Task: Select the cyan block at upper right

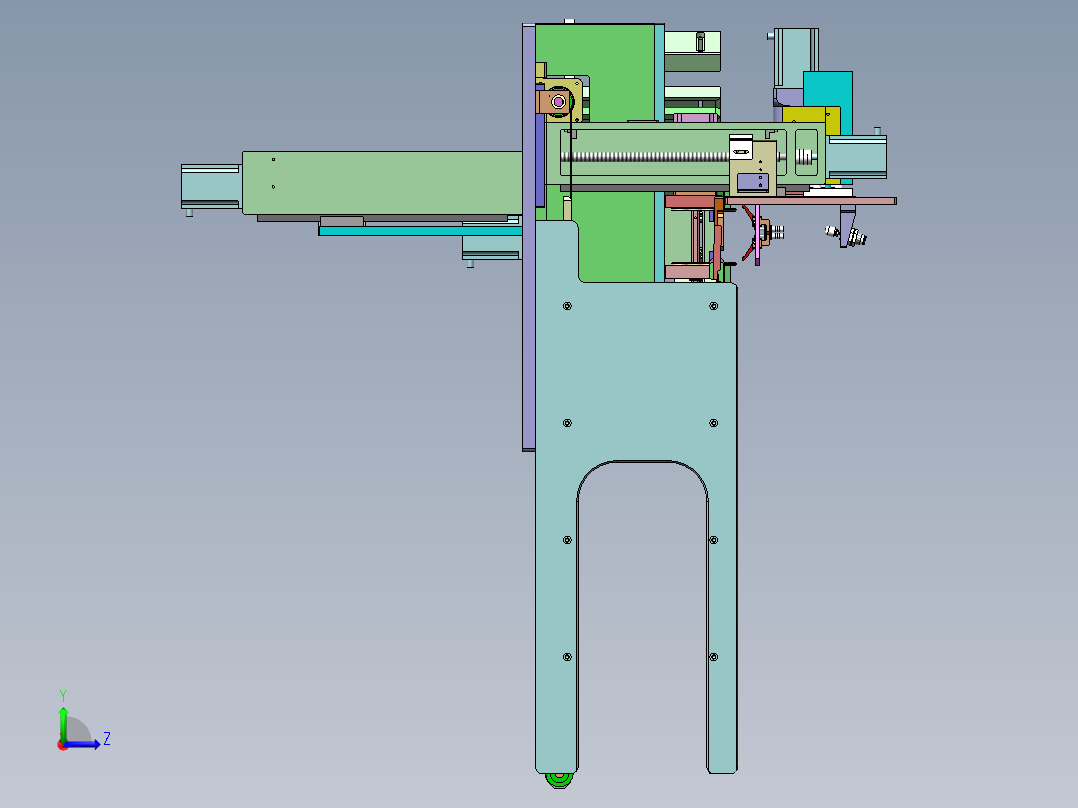Action: [x=828, y=89]
